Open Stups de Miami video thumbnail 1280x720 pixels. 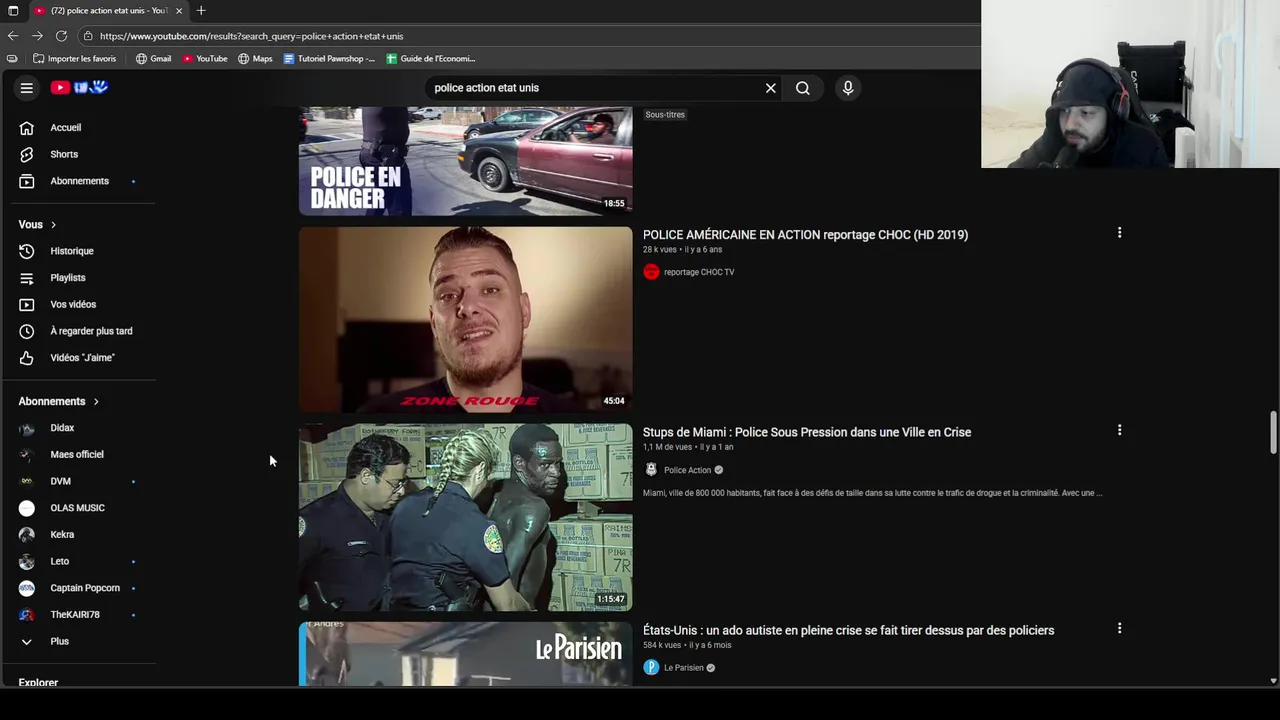(465, 517)
